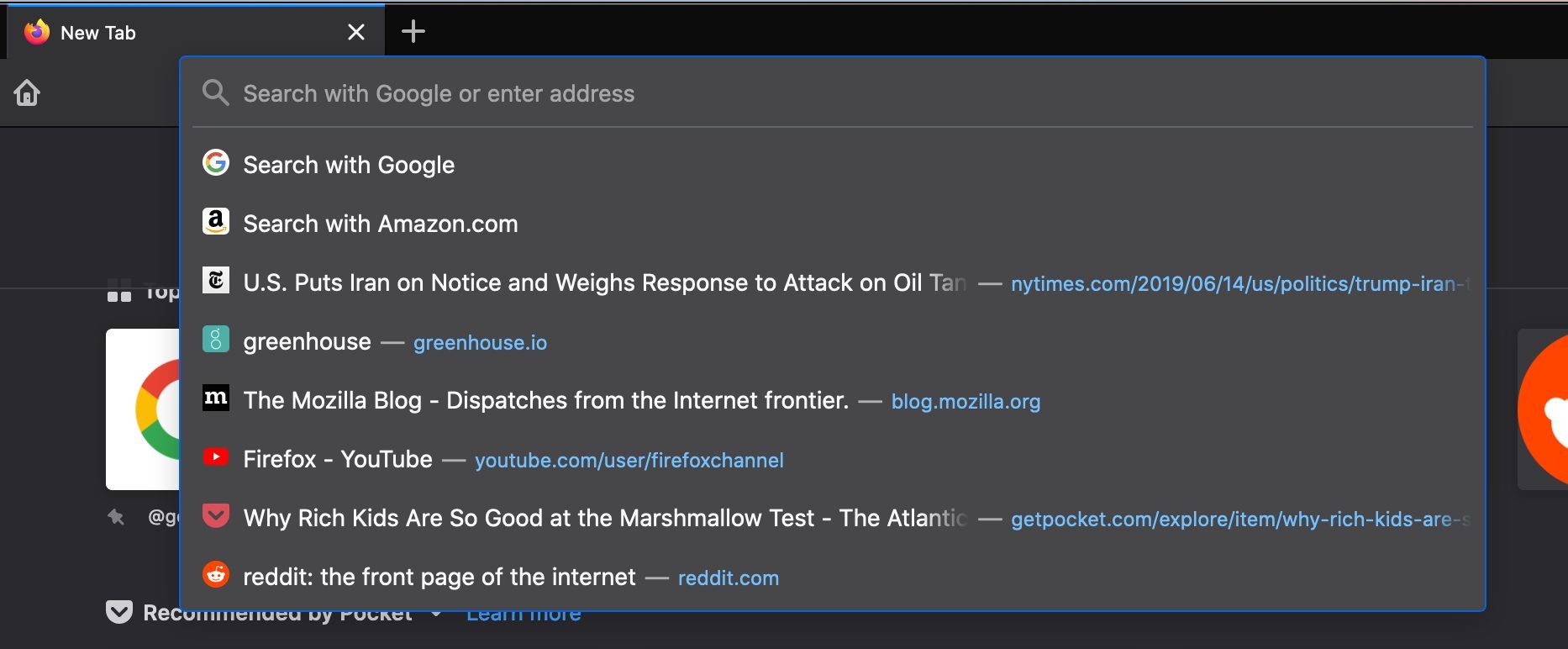The image size is (1568, 649).
Task: Open the reddit.com link
Action: pos(728,578)
